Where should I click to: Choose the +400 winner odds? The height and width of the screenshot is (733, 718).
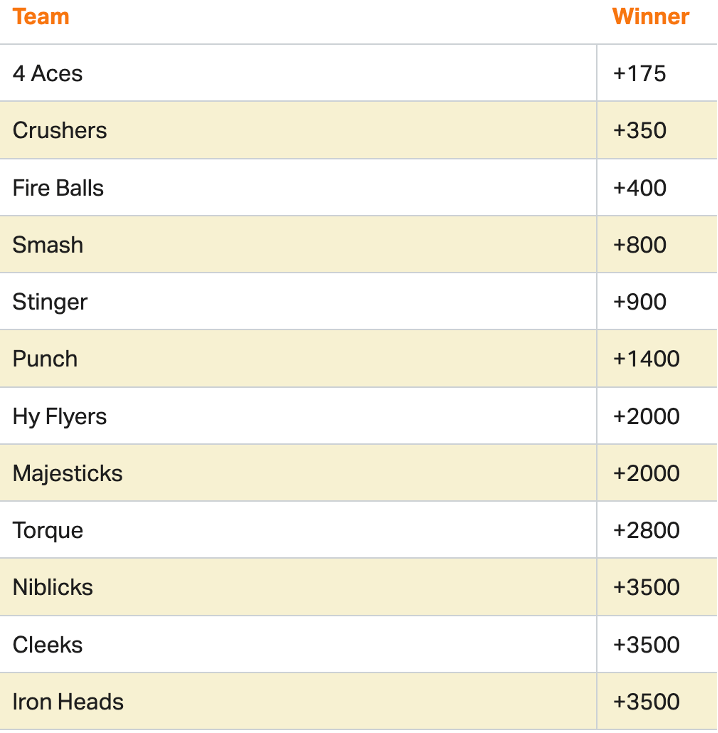pos(640,188)
